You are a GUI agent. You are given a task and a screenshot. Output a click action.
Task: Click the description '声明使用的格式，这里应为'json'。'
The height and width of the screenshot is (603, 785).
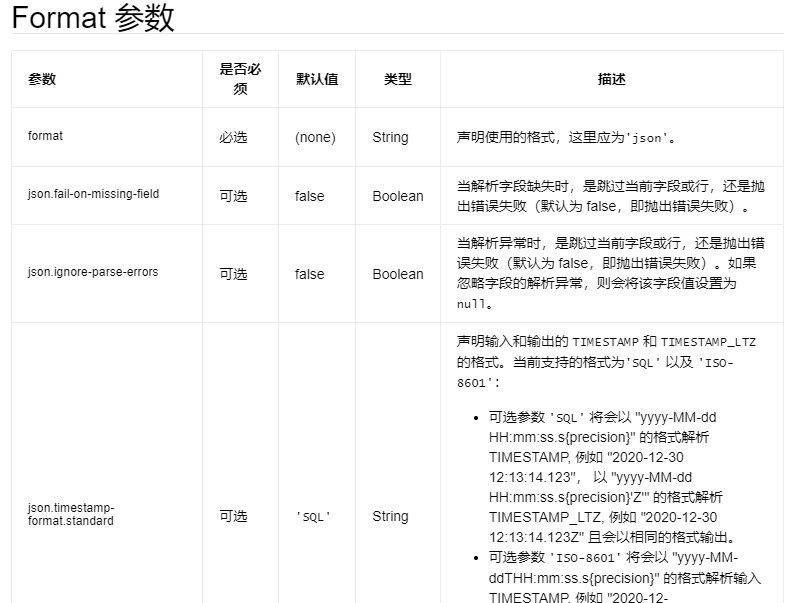pyautogui.click(x=566, y=137)
